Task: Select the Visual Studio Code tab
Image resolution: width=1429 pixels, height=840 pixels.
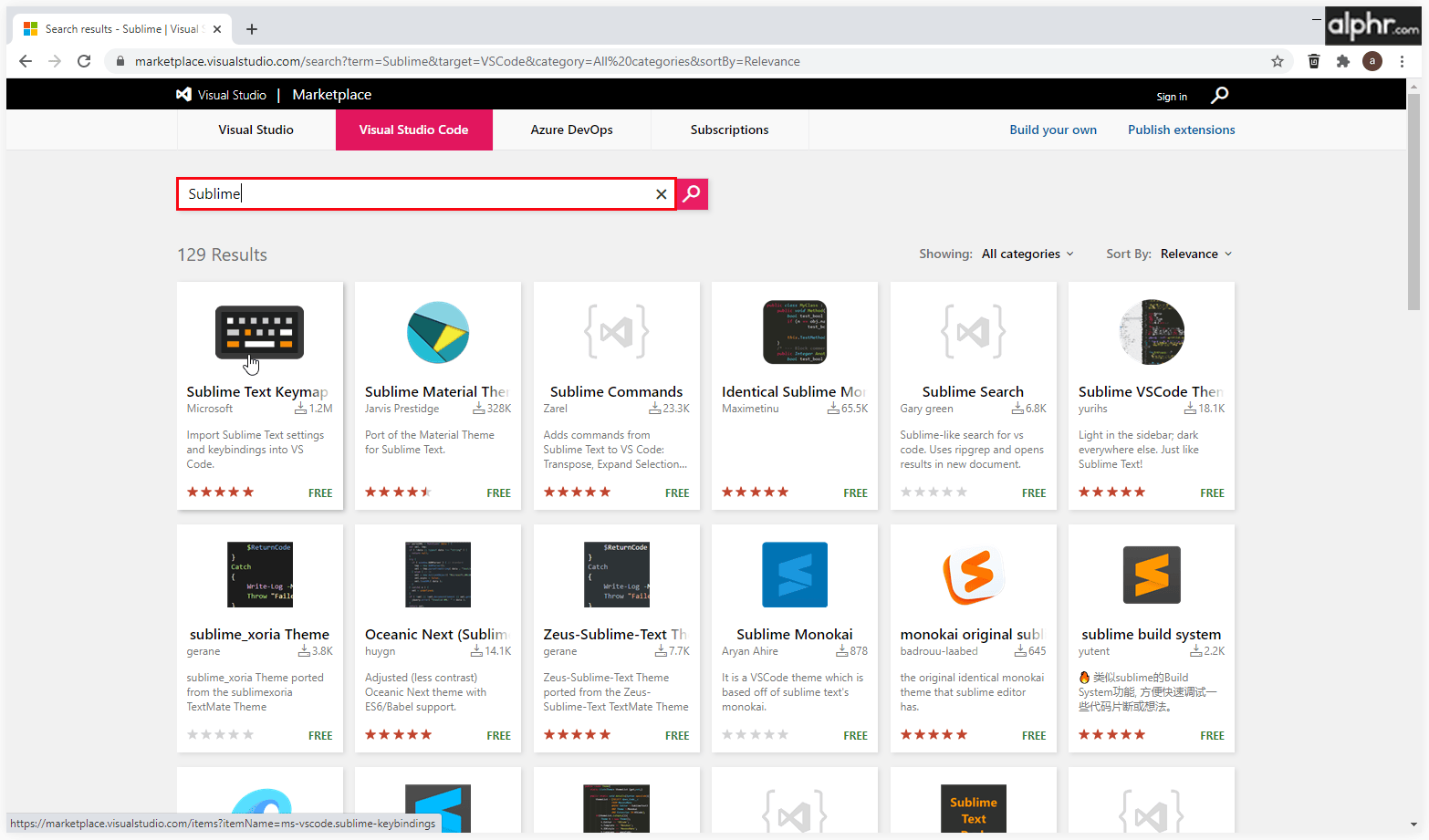Action: [414, 130]
